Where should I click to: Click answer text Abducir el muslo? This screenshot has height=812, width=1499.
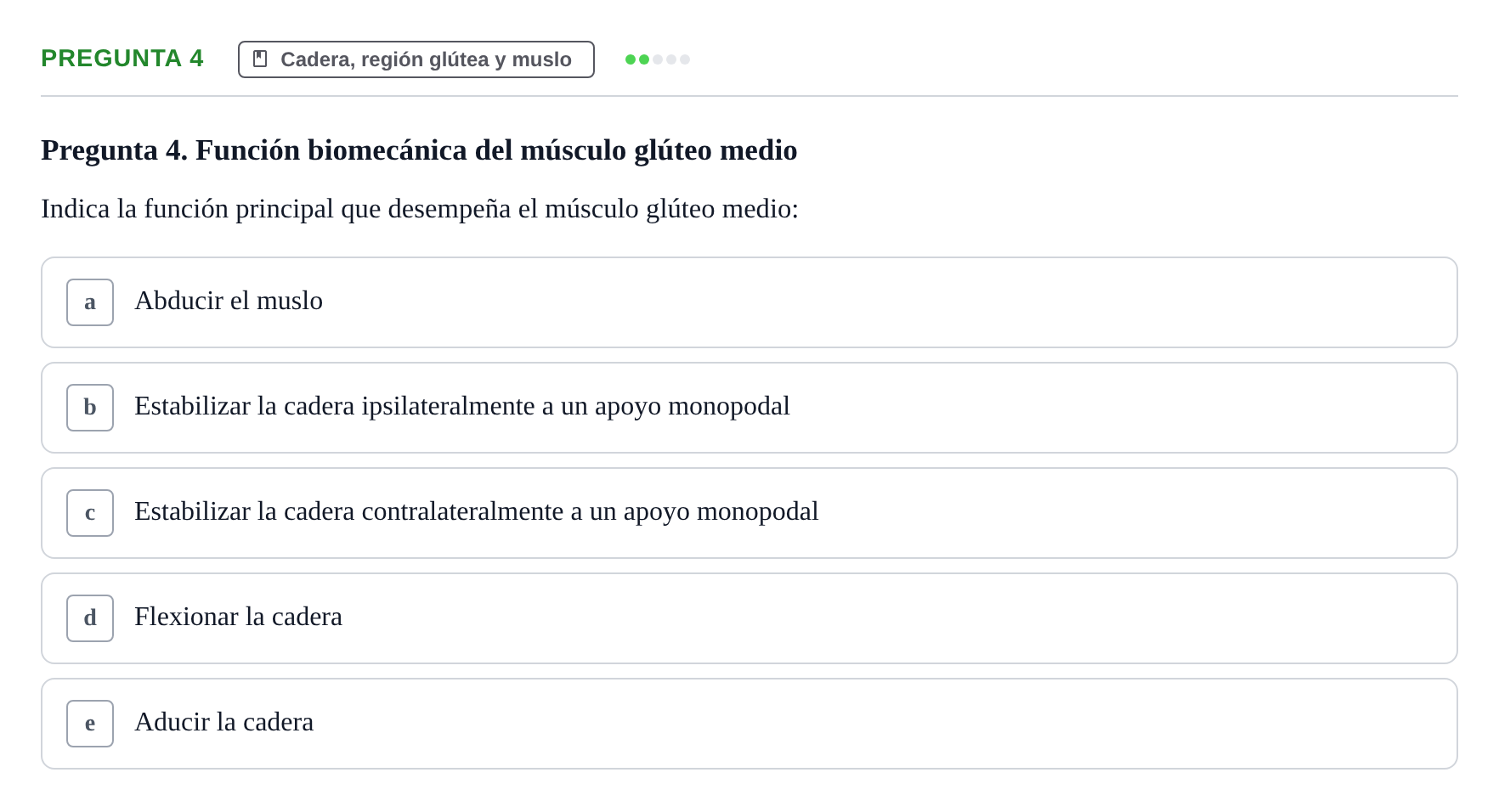[x=229, y=301]
